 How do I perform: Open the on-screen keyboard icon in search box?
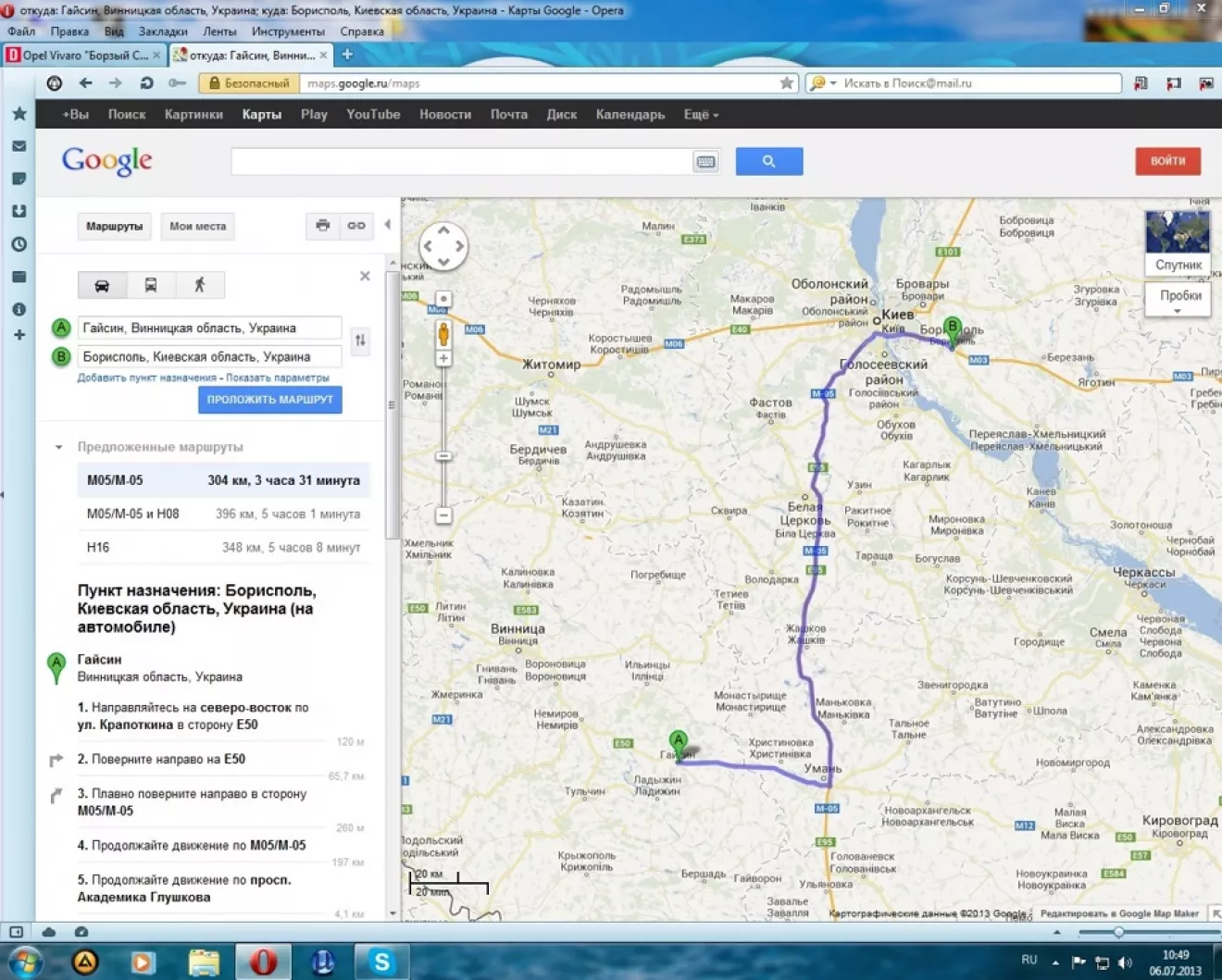coord(705,162)
